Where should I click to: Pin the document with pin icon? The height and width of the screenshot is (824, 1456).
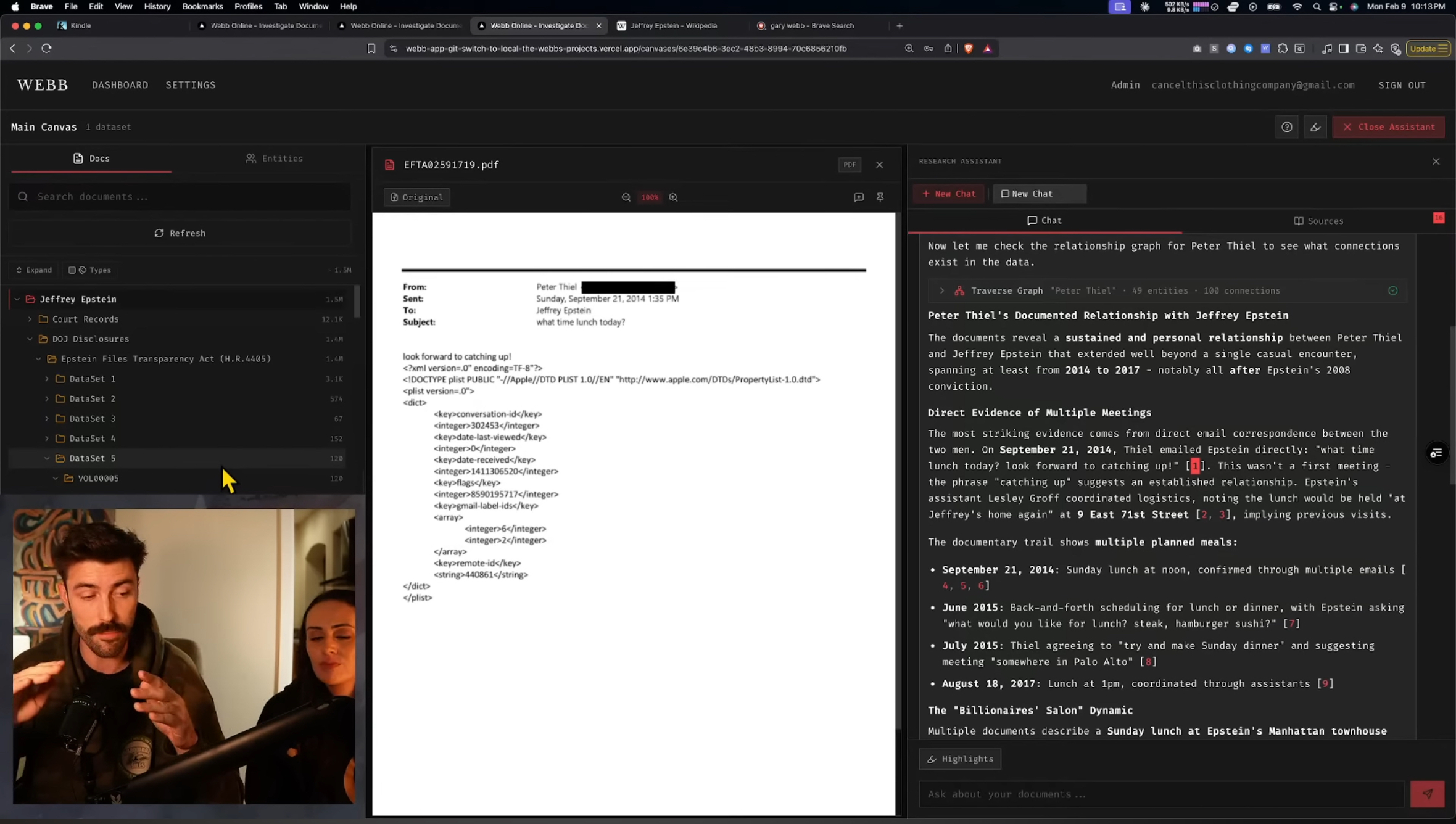(880, 197)
